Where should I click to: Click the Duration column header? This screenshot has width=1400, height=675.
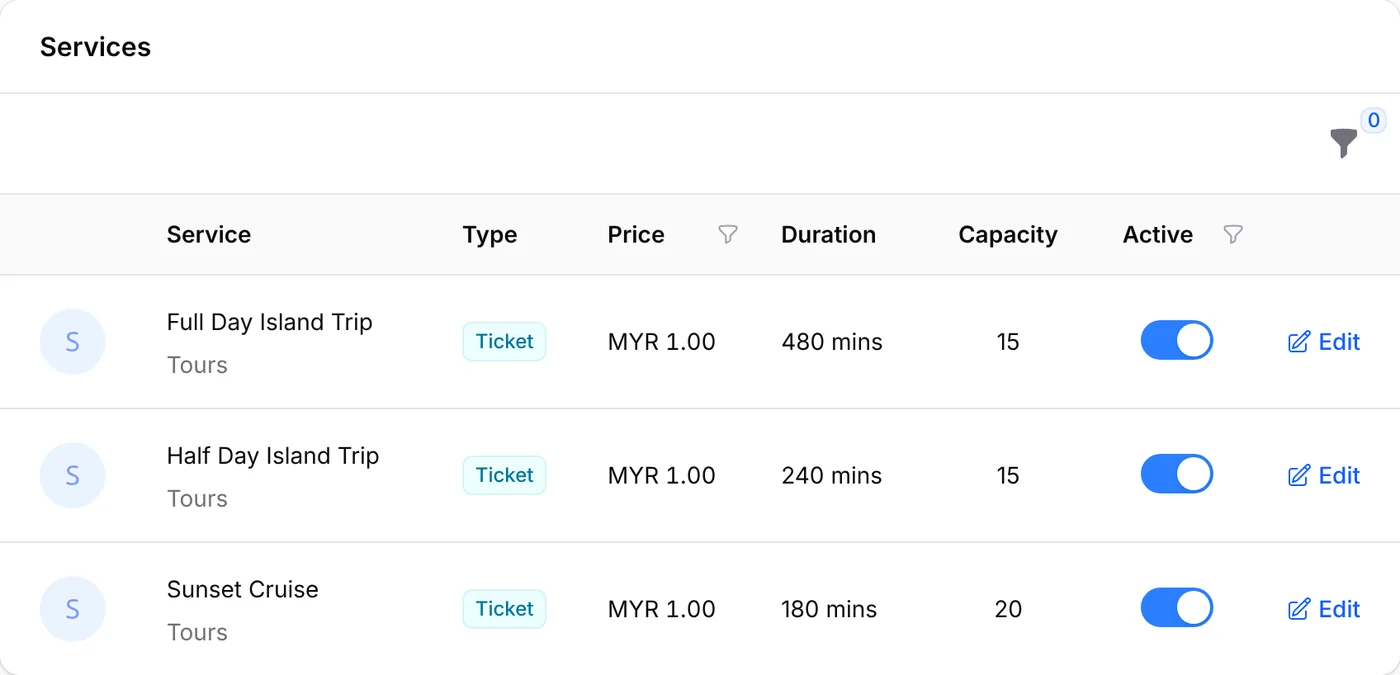829,235
